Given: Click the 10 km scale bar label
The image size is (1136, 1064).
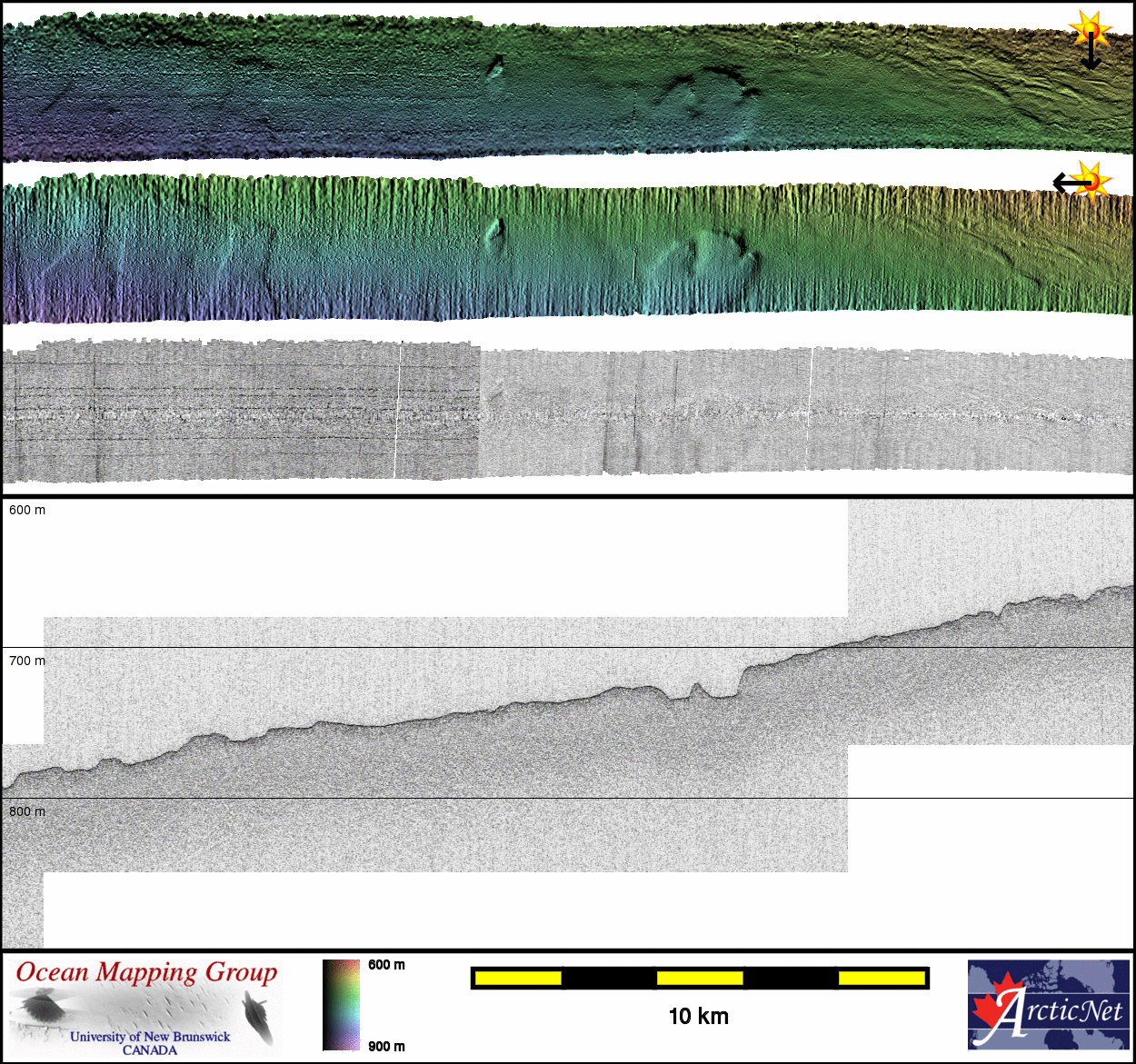Looking at the screenshot, I should pos(698,1017).
